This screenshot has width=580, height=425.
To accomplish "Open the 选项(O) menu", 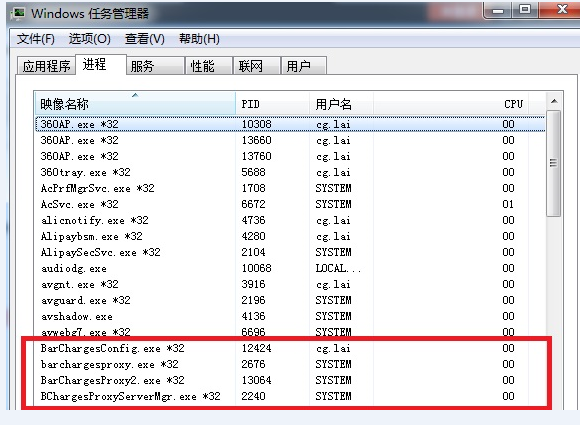I will (x=90, y=39).
